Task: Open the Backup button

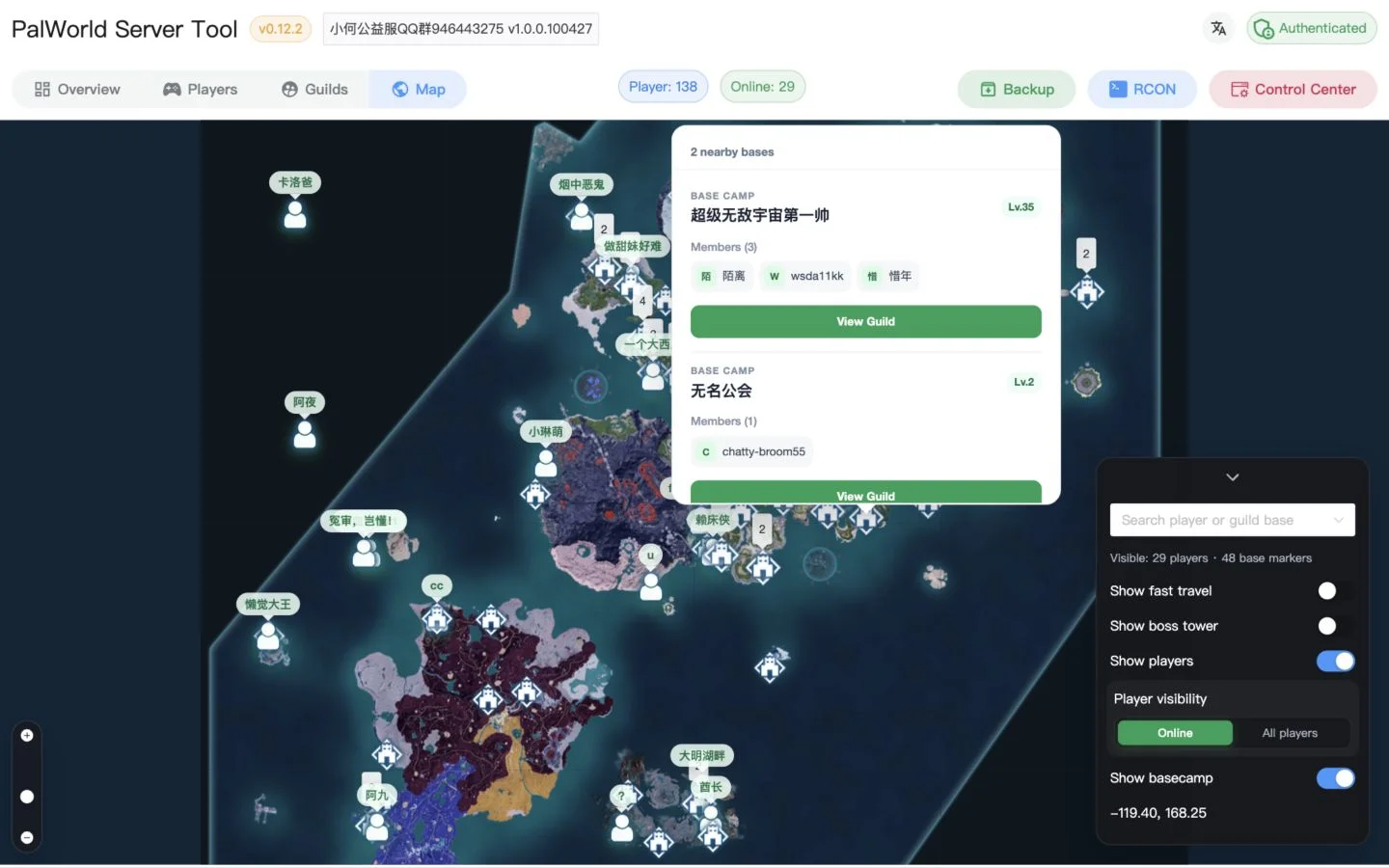Action: 1017,90
